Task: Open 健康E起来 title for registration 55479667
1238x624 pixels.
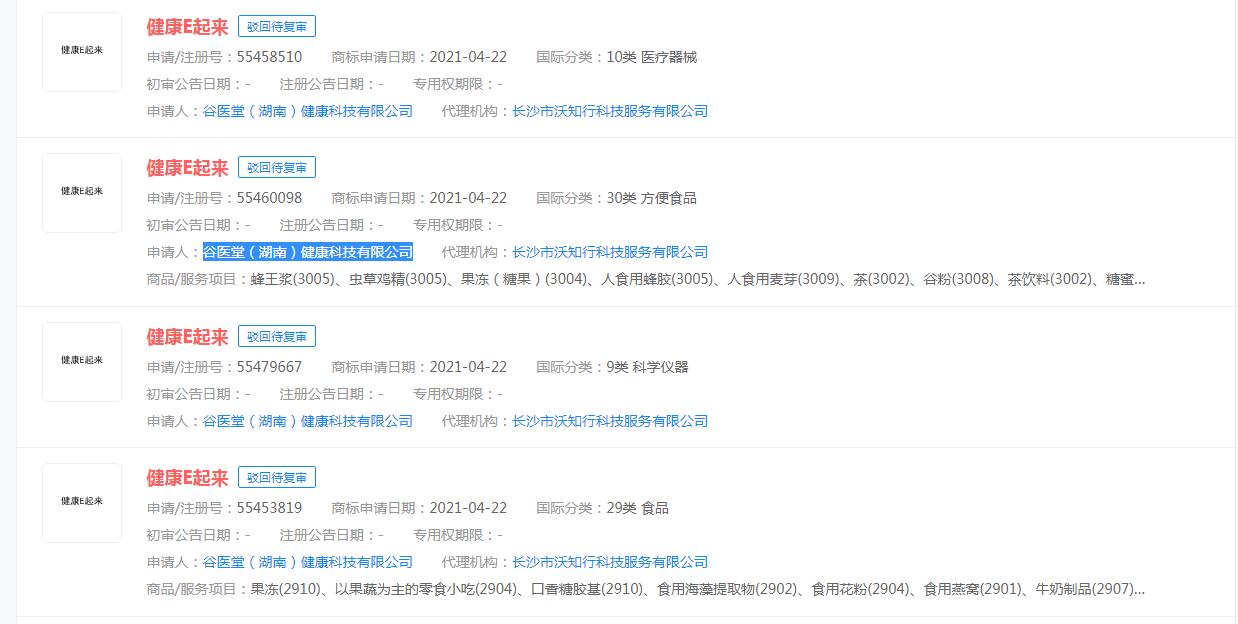Action: (187, 337)
